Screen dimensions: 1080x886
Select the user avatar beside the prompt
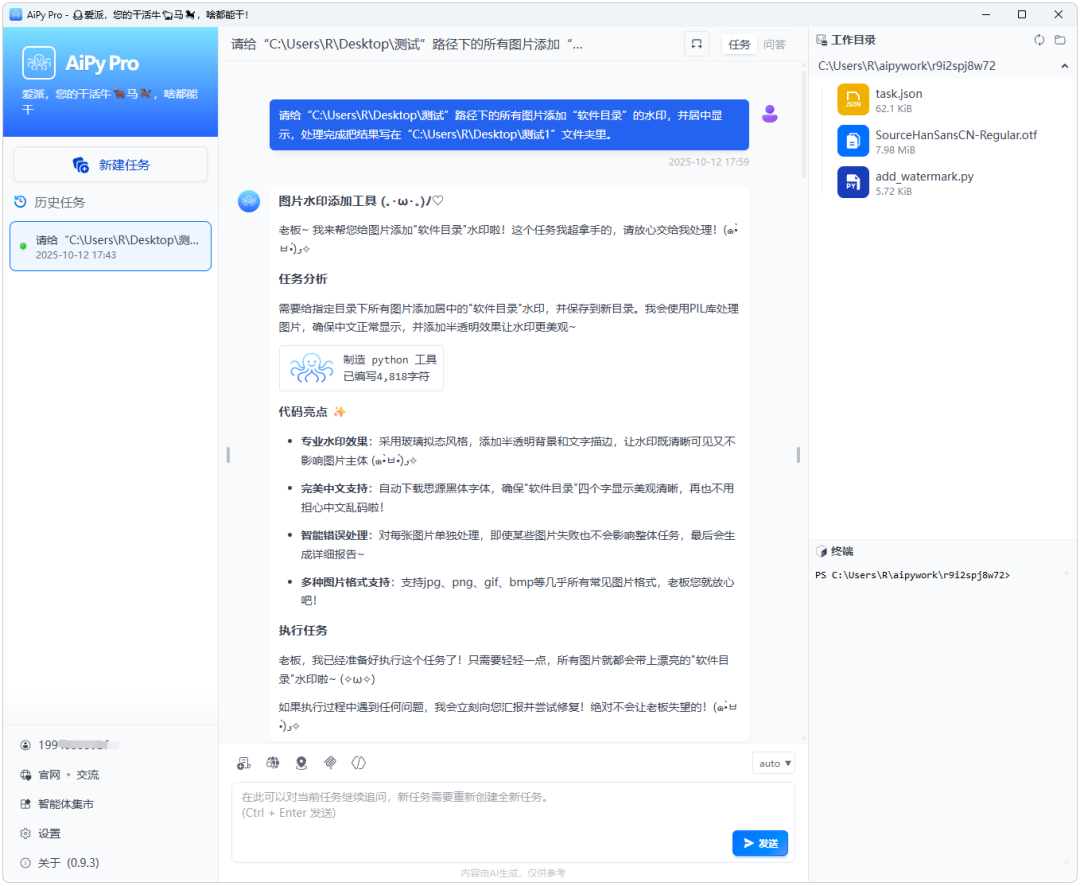click(x=770, y=113)
